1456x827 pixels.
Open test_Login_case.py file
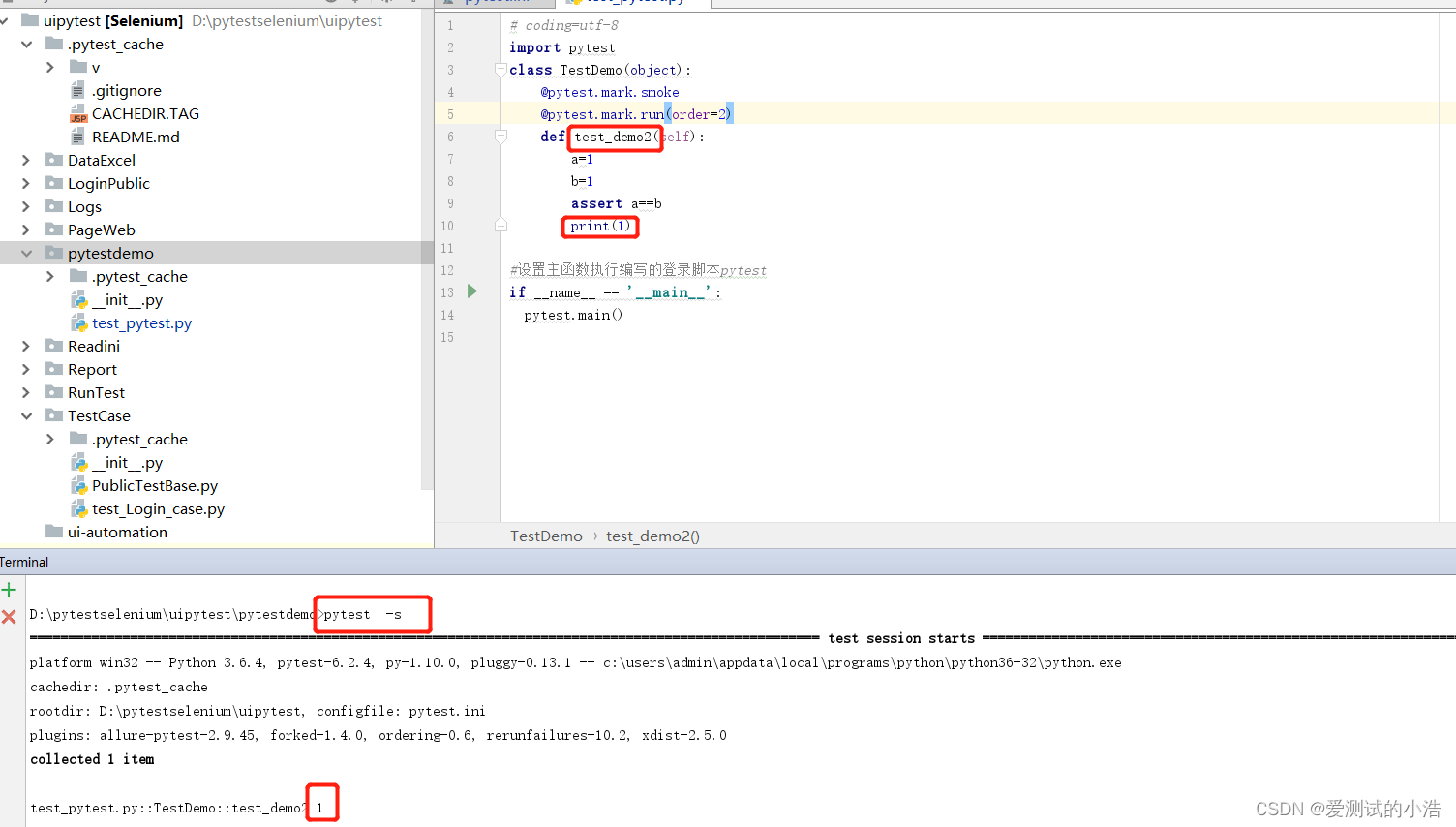[158, 508]
